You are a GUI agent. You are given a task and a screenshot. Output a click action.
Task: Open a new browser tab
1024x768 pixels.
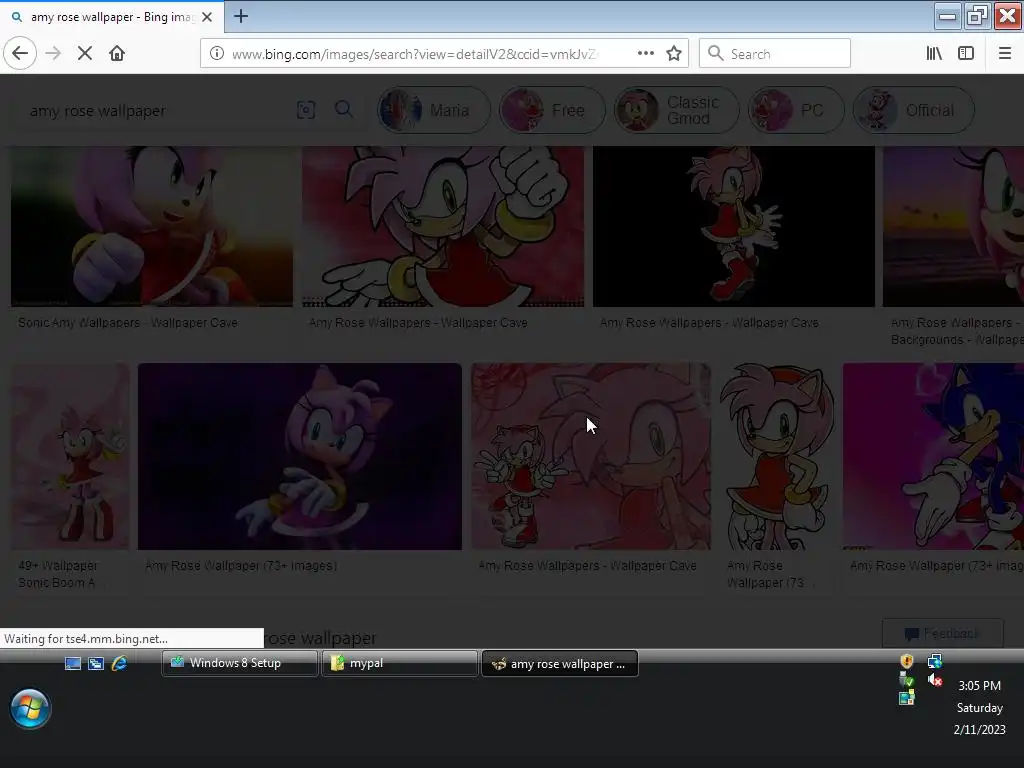[240, 16]
